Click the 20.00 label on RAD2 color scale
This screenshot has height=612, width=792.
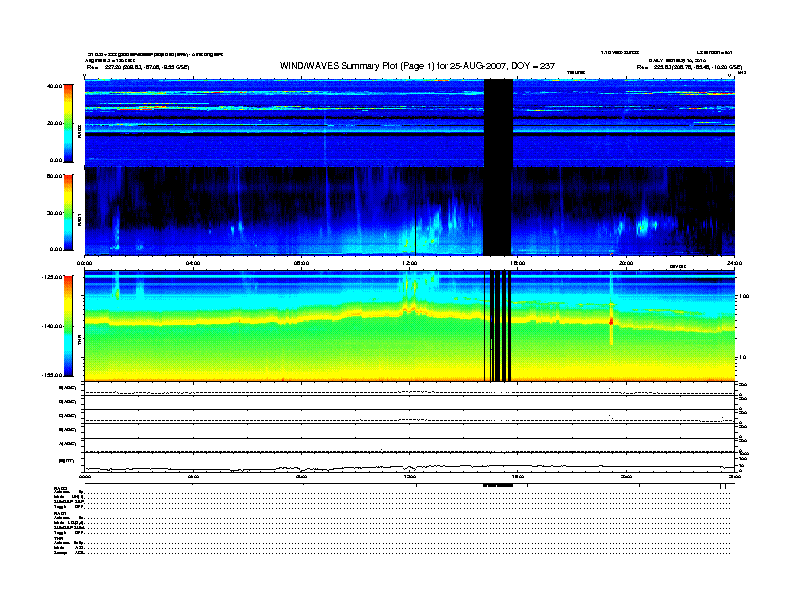54,123
